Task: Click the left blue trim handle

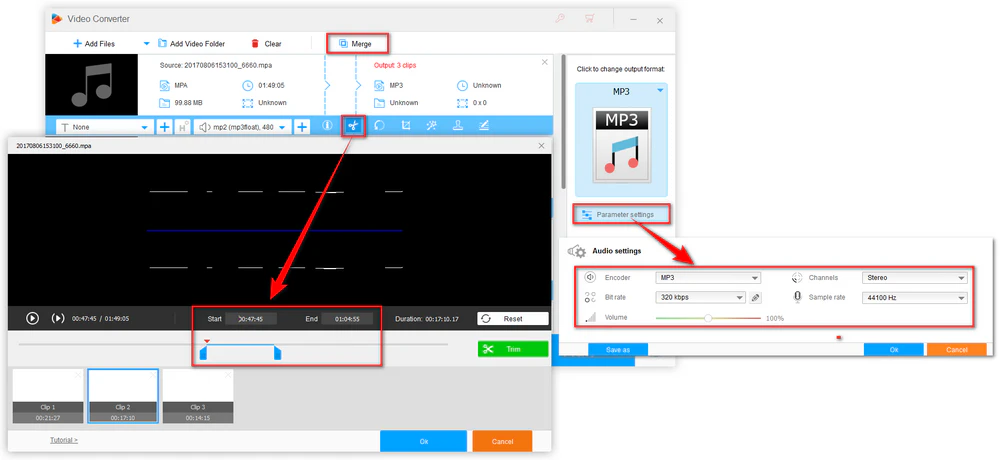Action: (x=204, y=354)
